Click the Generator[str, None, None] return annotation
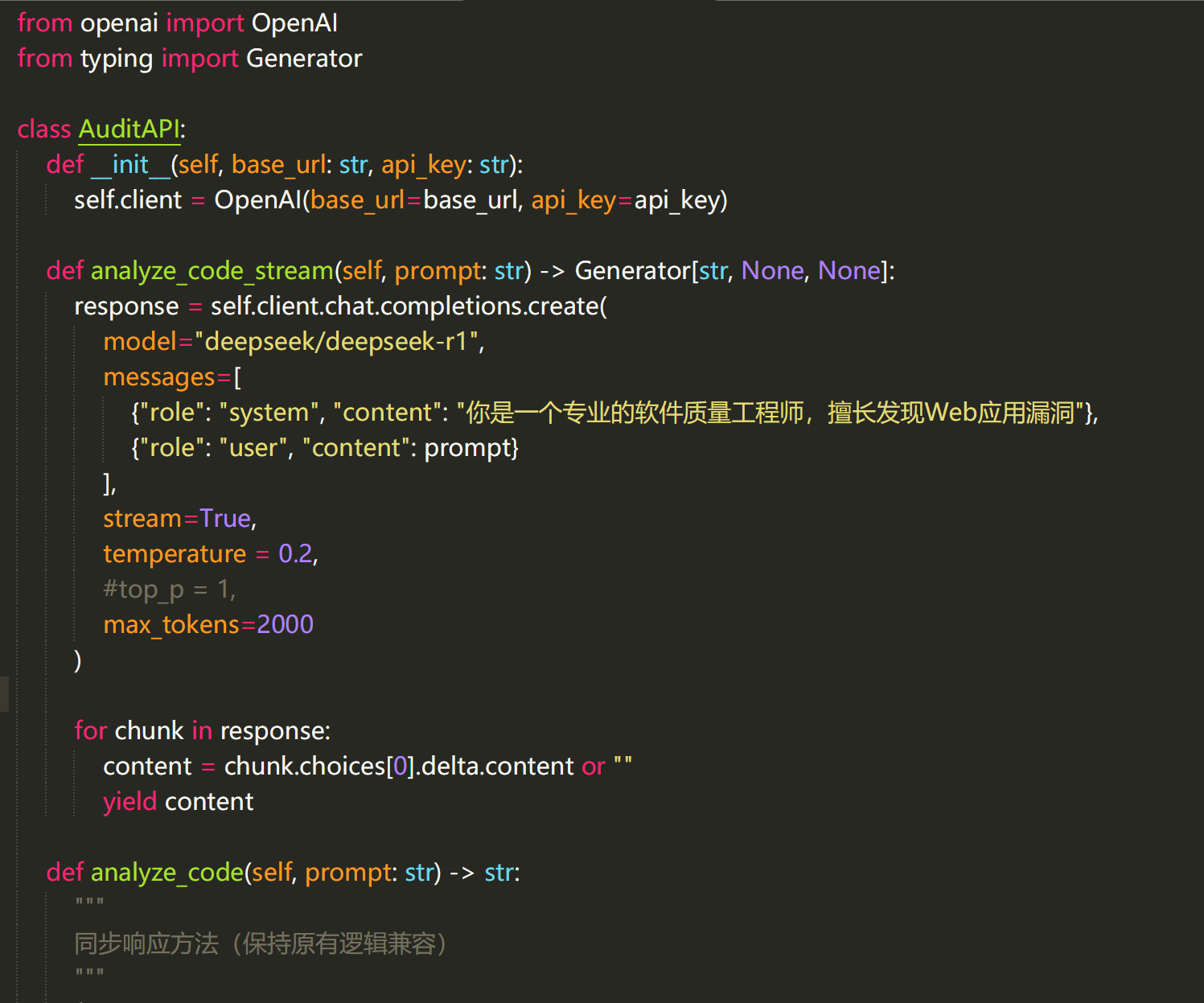The width and height of the screenshot is (1204, 1003). tap(733, 271)
